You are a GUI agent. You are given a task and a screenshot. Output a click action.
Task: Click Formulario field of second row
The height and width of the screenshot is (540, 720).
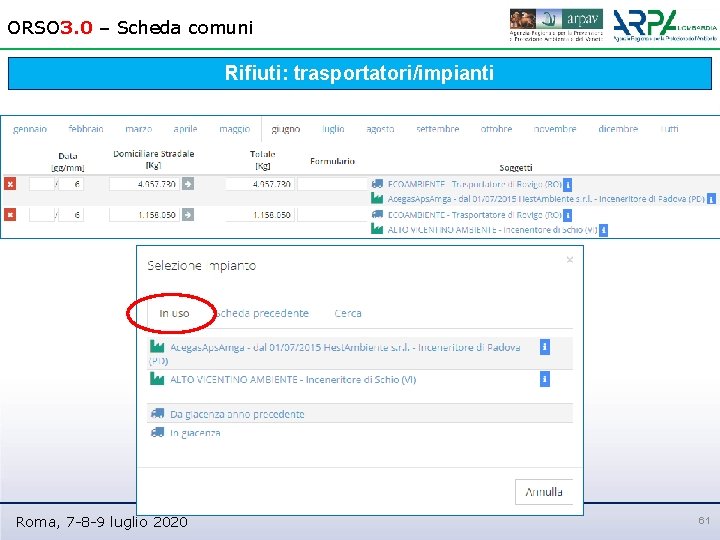332,214
